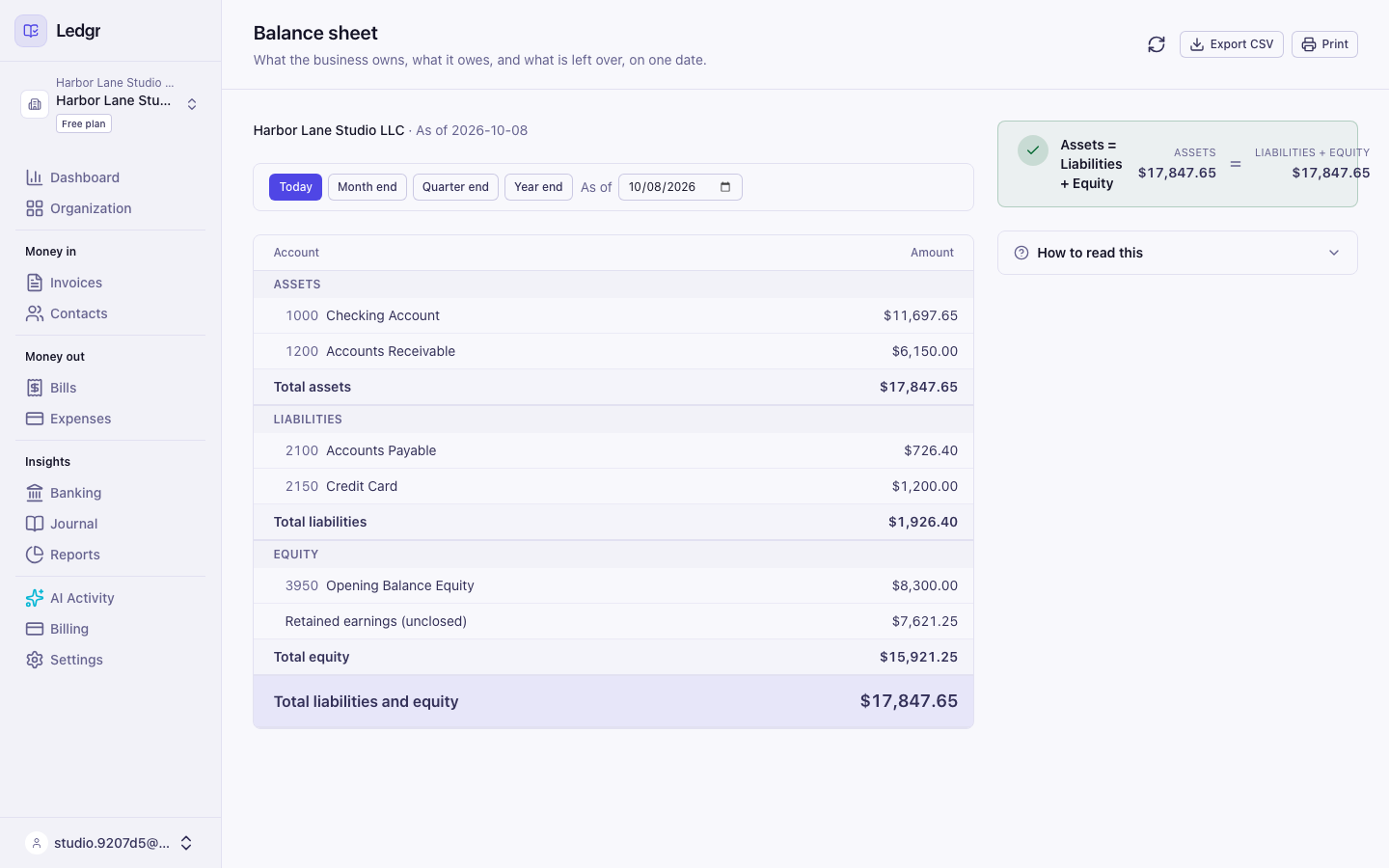Click the Banking building icon
This screenshot has height=868, width=1389.
35,493
